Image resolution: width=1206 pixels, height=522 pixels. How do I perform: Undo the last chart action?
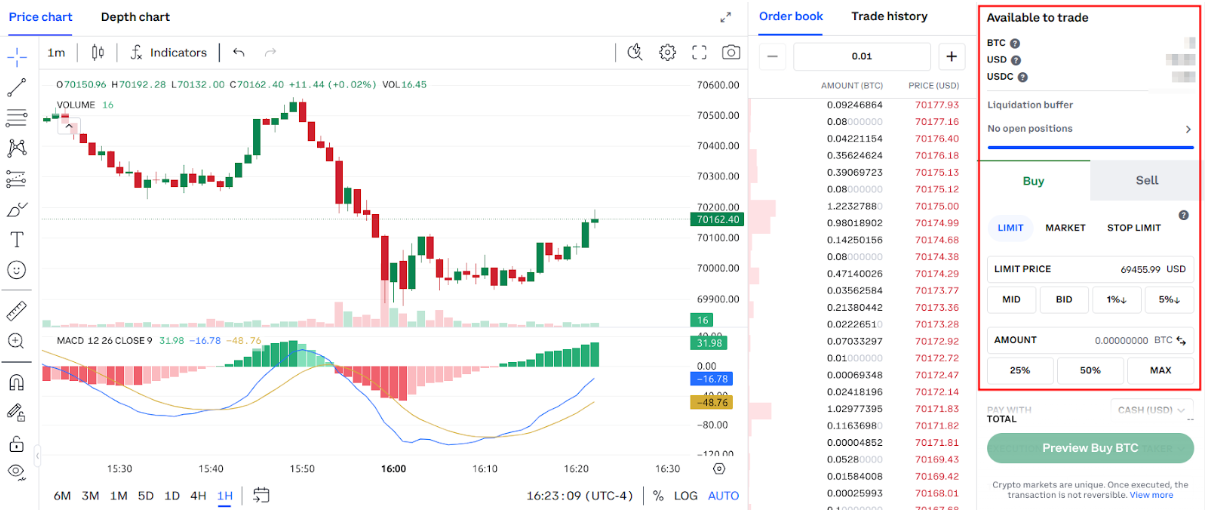pyautogui.click(x=238, y=53)
